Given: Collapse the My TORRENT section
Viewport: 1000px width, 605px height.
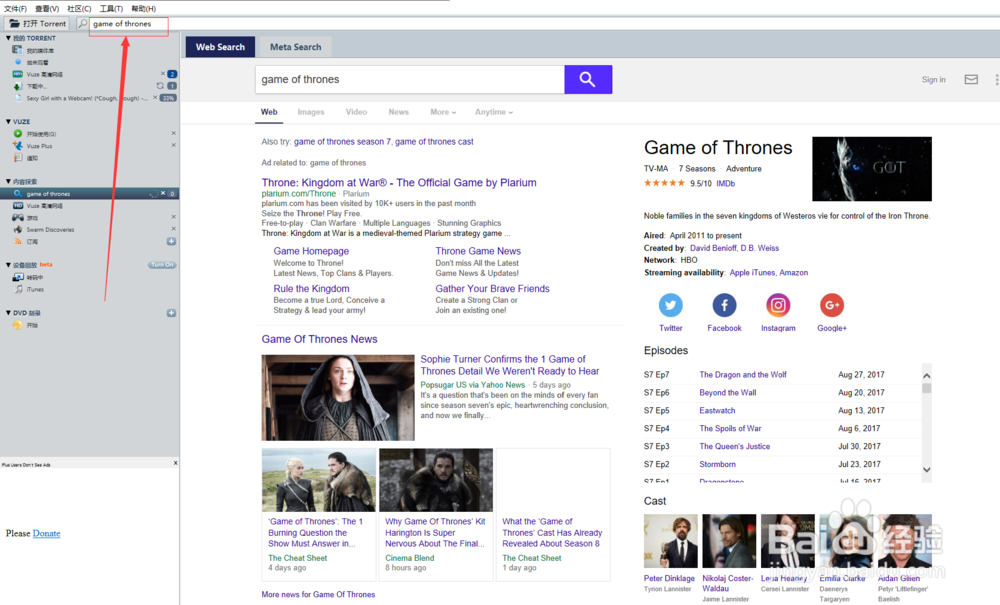Looking at the screenshot, I should pos(8,38).
